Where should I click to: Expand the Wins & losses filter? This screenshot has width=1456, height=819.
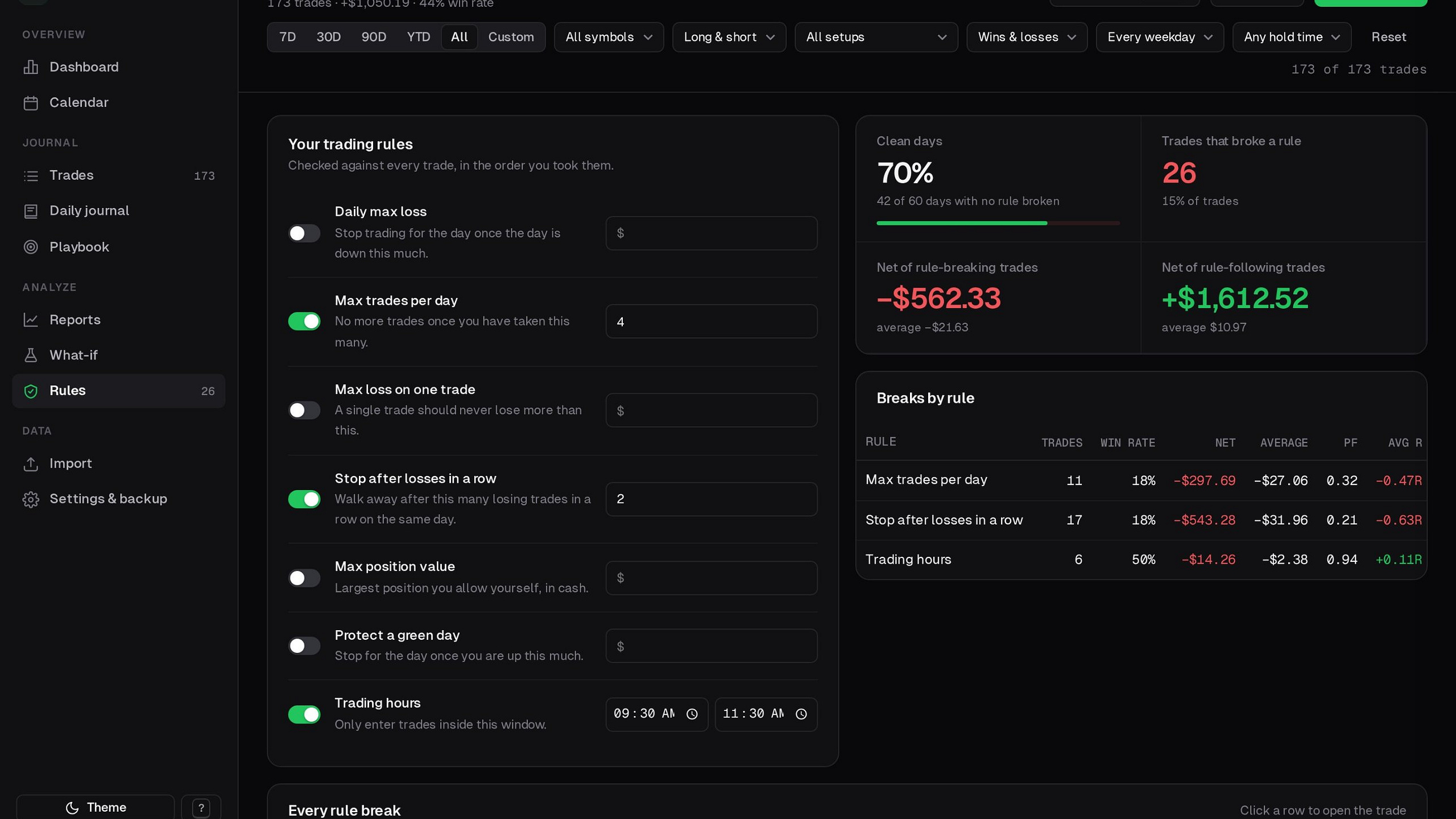tap(1027, 37)
